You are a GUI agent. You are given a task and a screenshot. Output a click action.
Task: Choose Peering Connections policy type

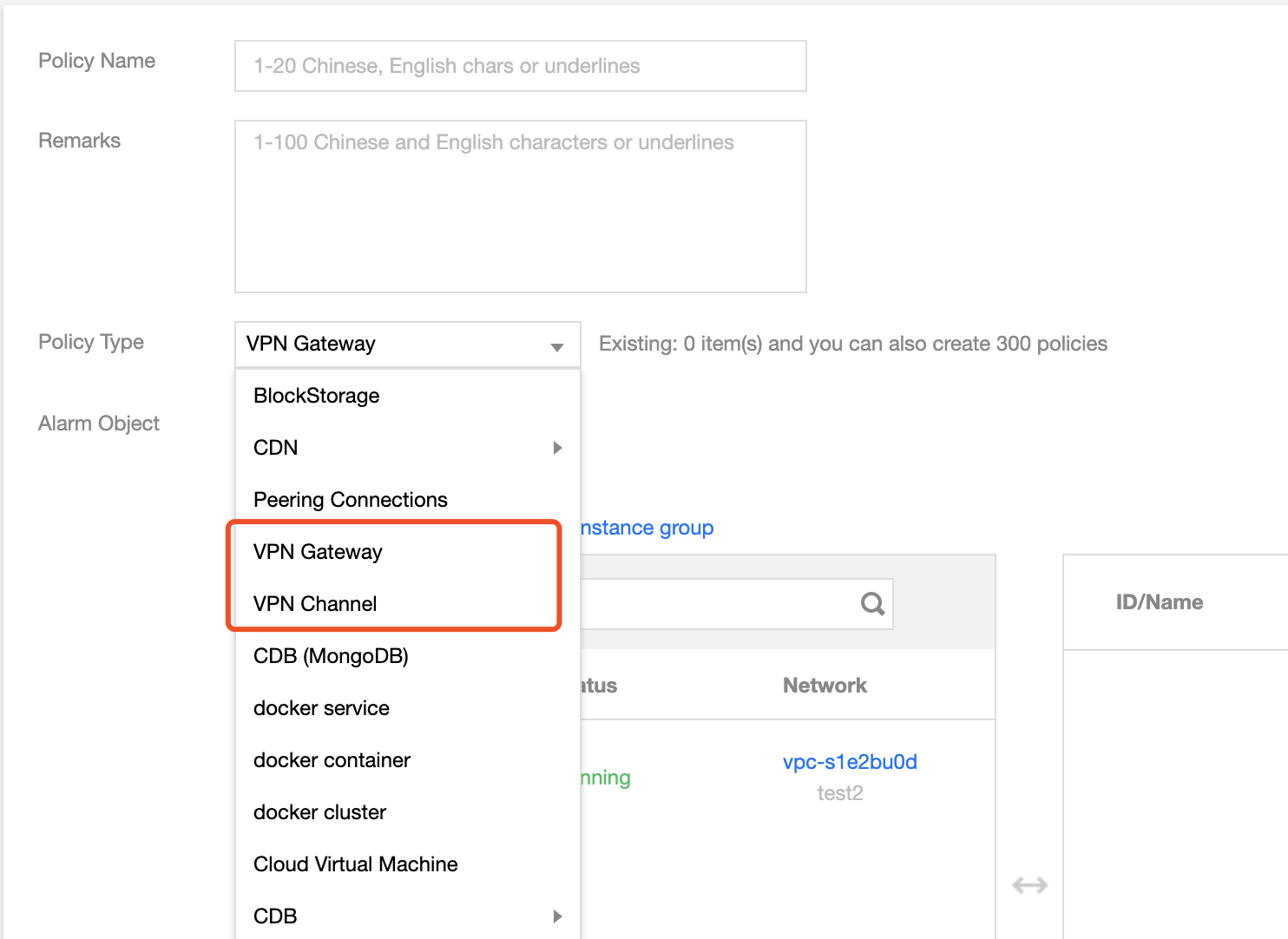tap(351, 500)
